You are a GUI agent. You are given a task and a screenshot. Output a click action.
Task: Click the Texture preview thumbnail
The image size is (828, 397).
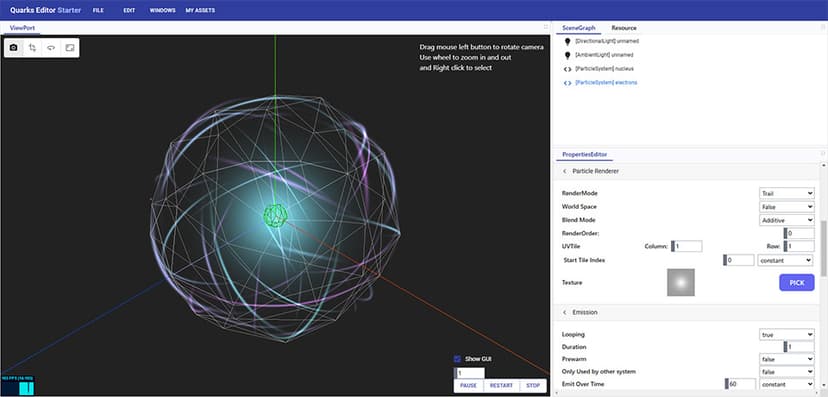(x=681, y=282)
